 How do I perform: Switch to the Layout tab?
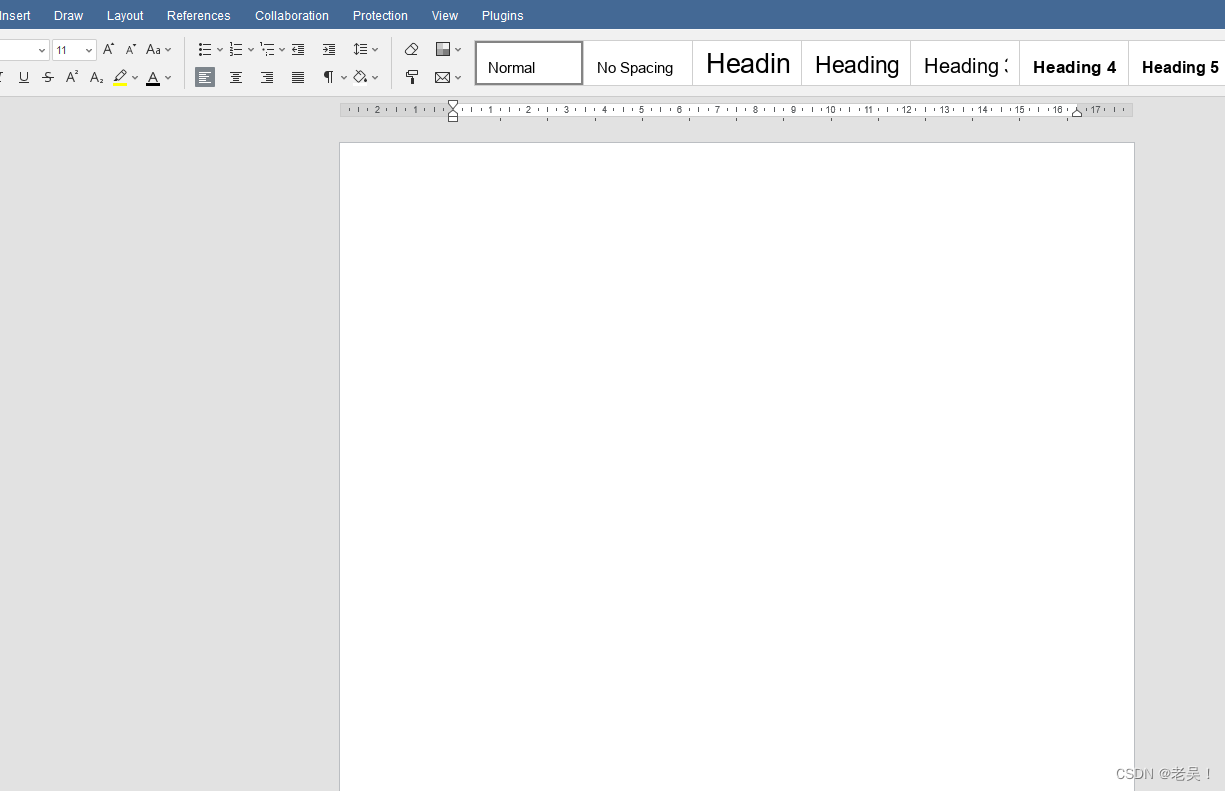coord(125,15)
